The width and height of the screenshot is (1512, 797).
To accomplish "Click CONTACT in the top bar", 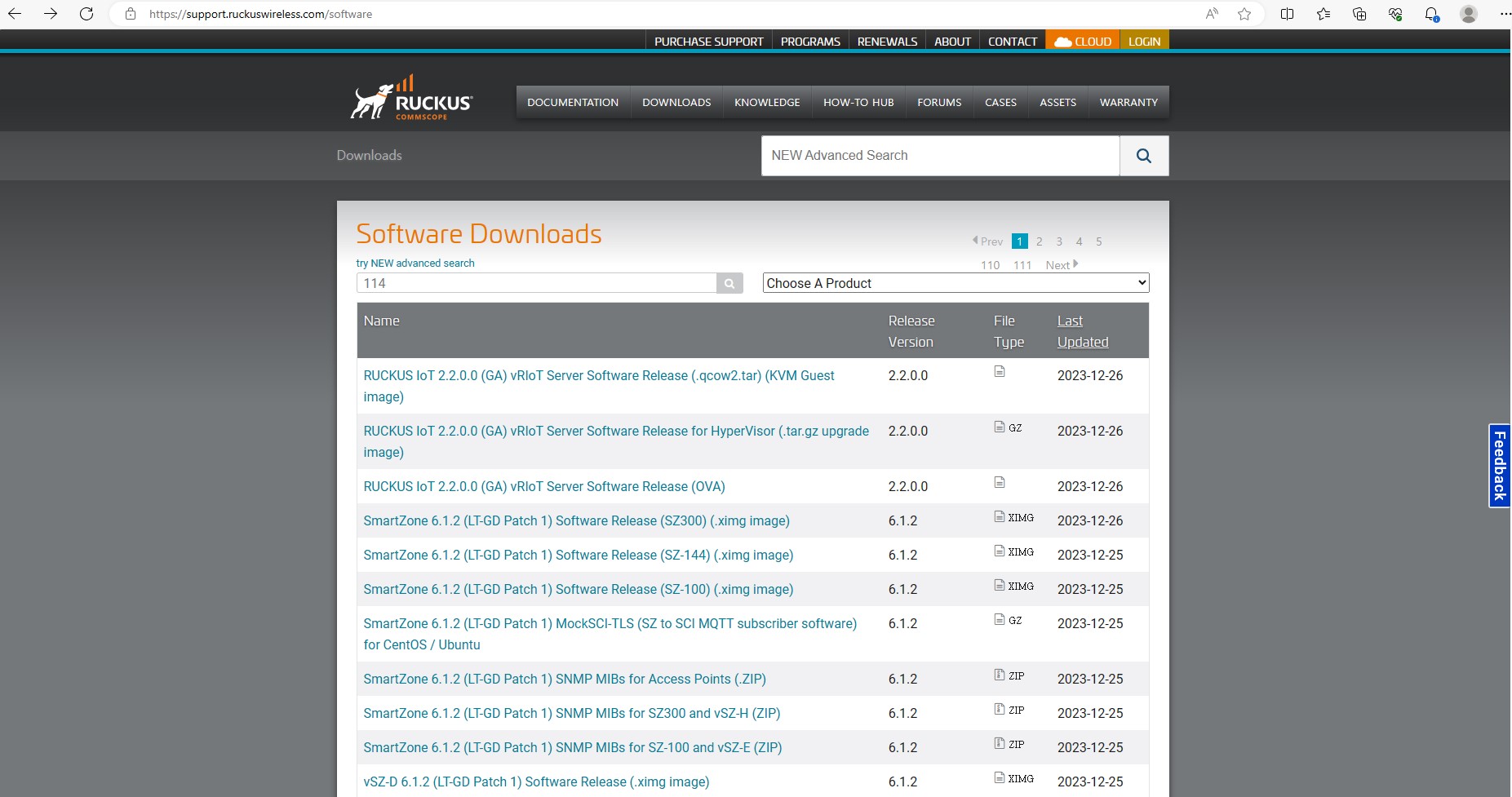I will coord(1013,42).
